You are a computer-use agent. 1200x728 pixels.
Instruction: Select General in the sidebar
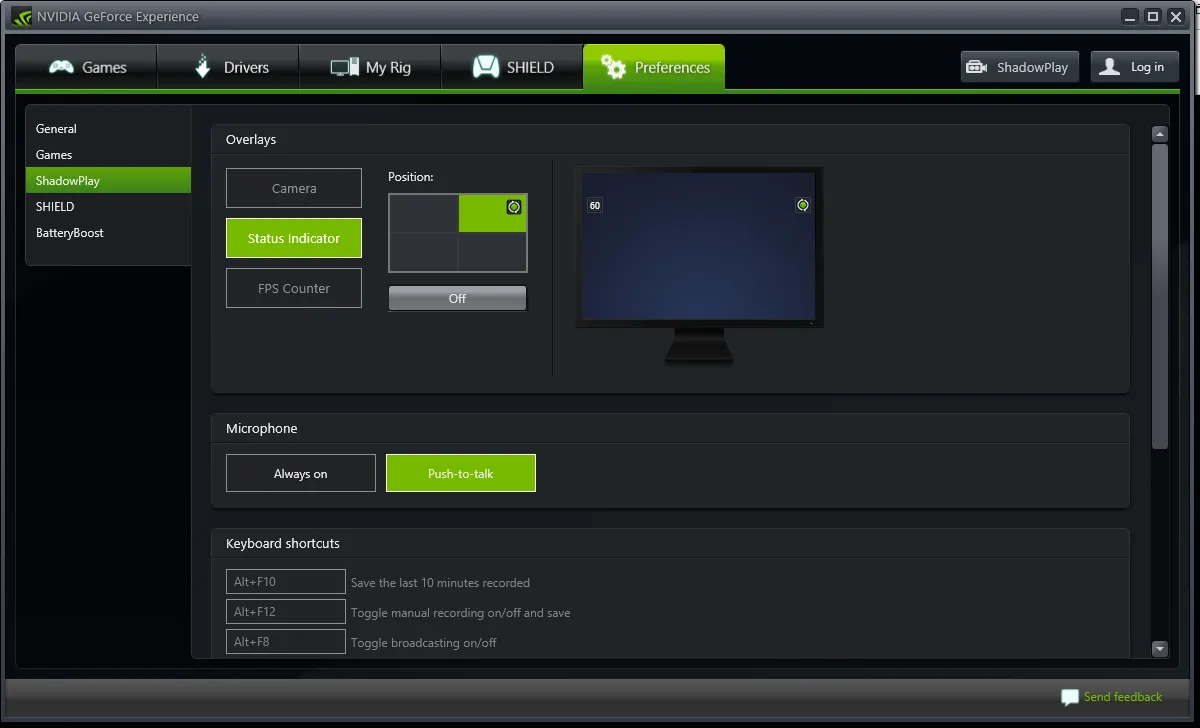point(107,128)
